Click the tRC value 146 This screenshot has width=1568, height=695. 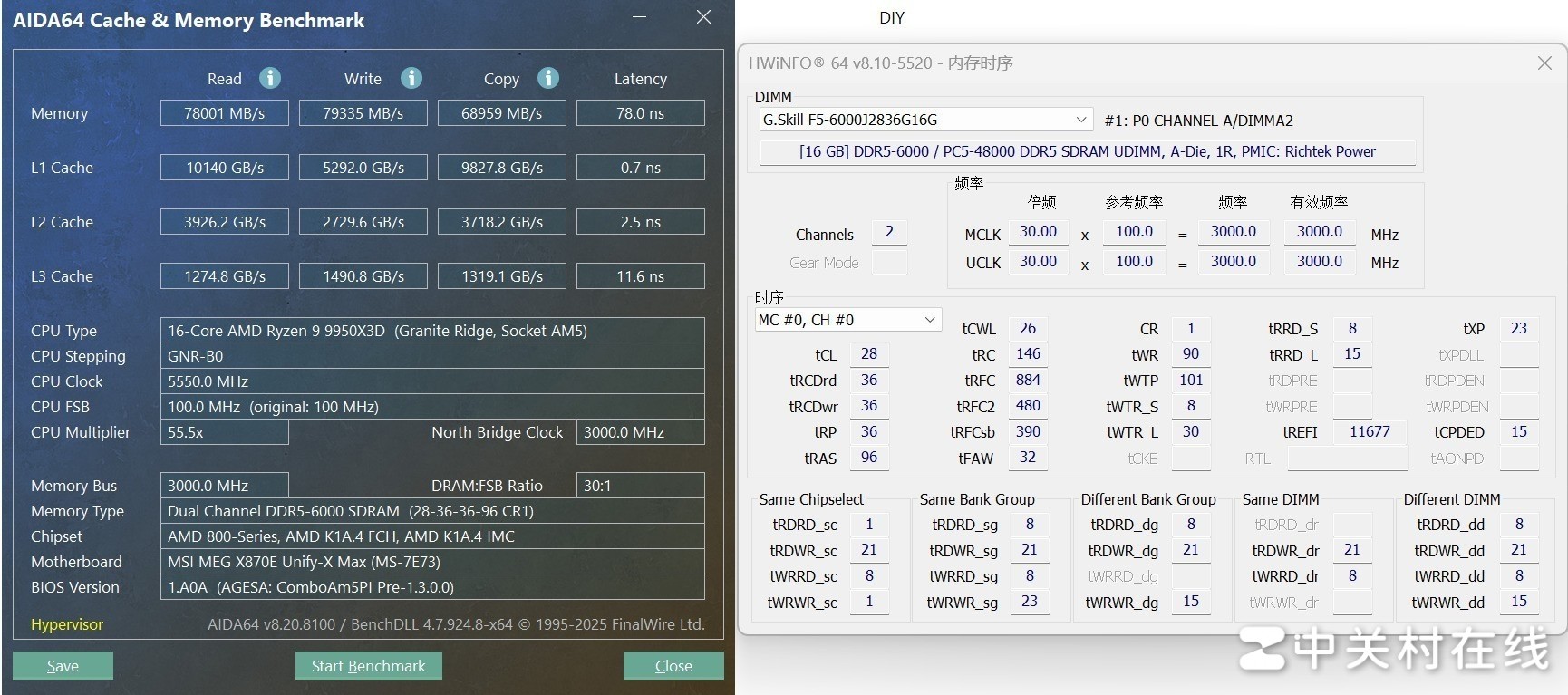pyautogui.click(x=1028, y=354)
